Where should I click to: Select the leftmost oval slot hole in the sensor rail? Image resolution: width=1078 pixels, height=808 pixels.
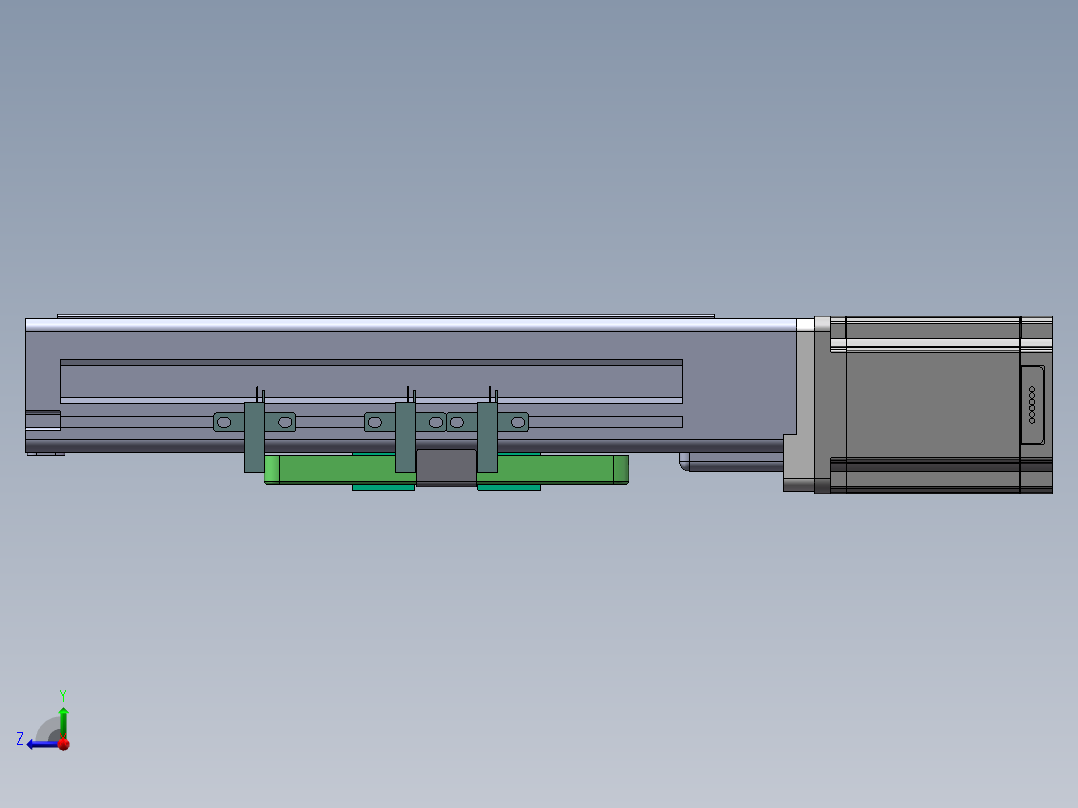pyautogui.click(x=224, y=422)
